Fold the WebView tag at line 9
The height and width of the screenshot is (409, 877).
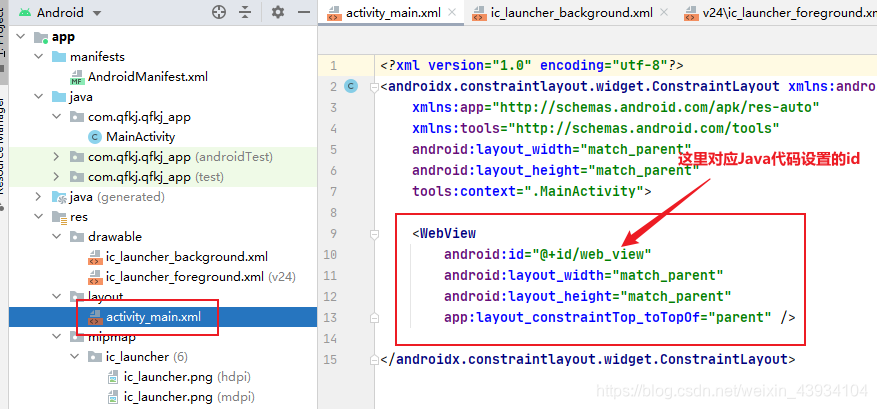(x=374, y=233)
